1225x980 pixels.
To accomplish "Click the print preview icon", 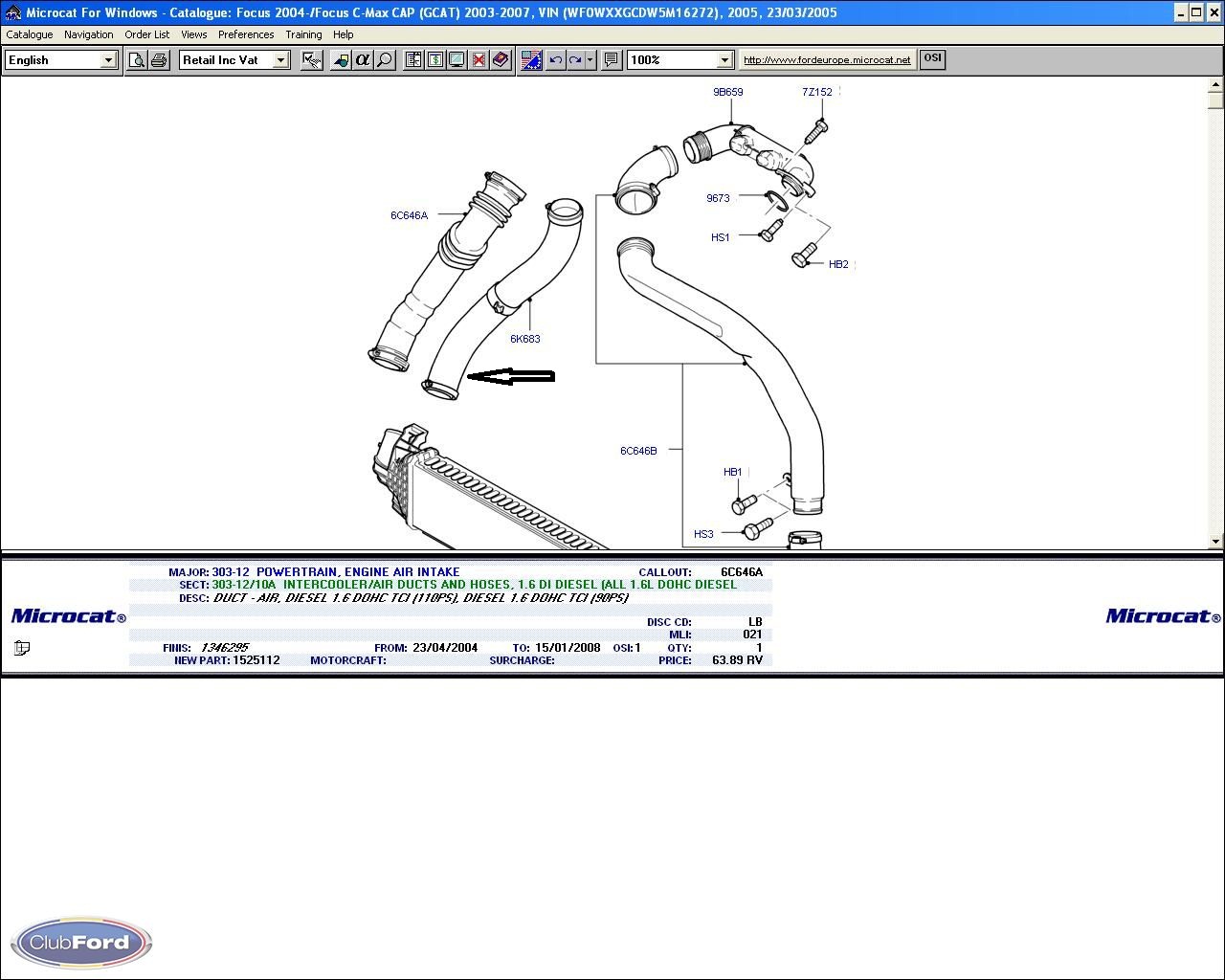I will (137, 60).
